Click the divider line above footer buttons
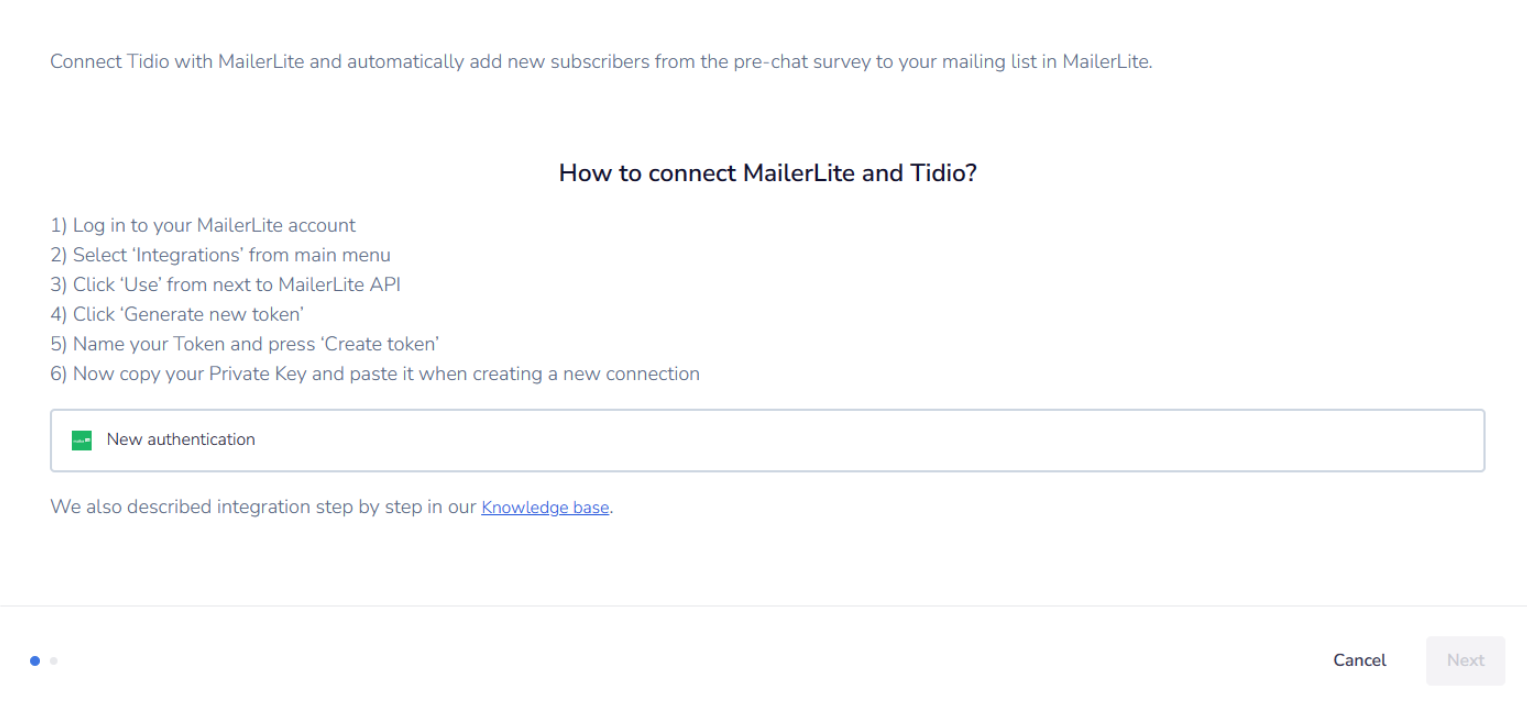The height and width of the screenshot is (704, 1527). pos(763,605)
